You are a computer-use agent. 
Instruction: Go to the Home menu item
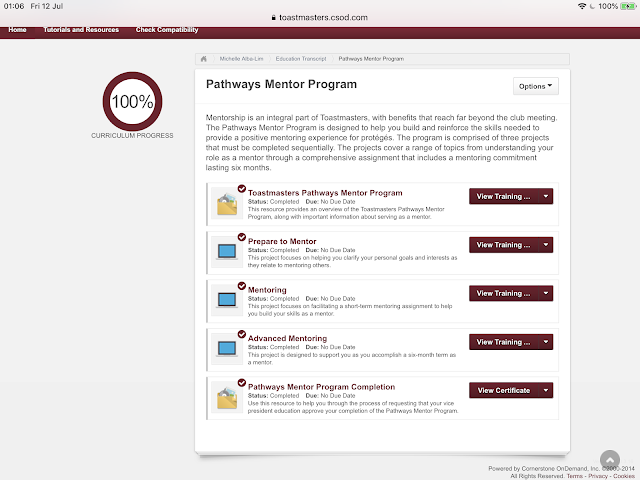[x=17, y=30]
